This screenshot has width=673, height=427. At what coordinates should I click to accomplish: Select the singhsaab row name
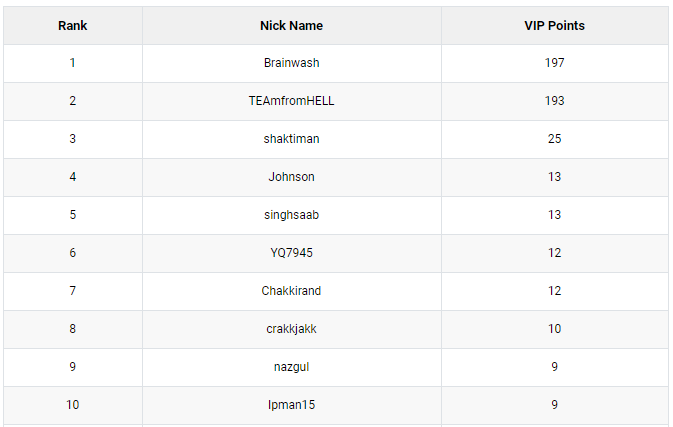(x=291, y=215)
